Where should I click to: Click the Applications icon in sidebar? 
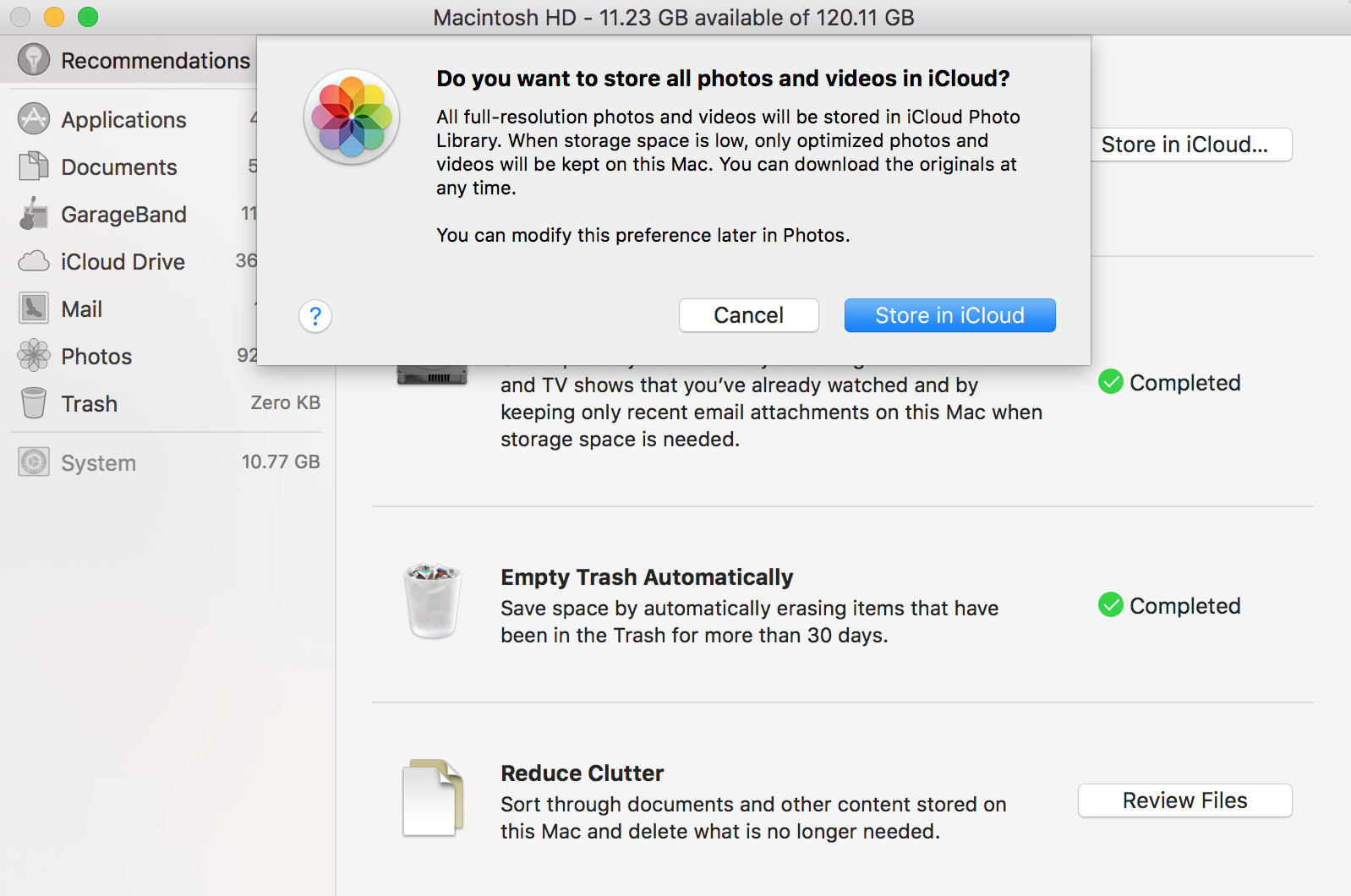point(34,119)
